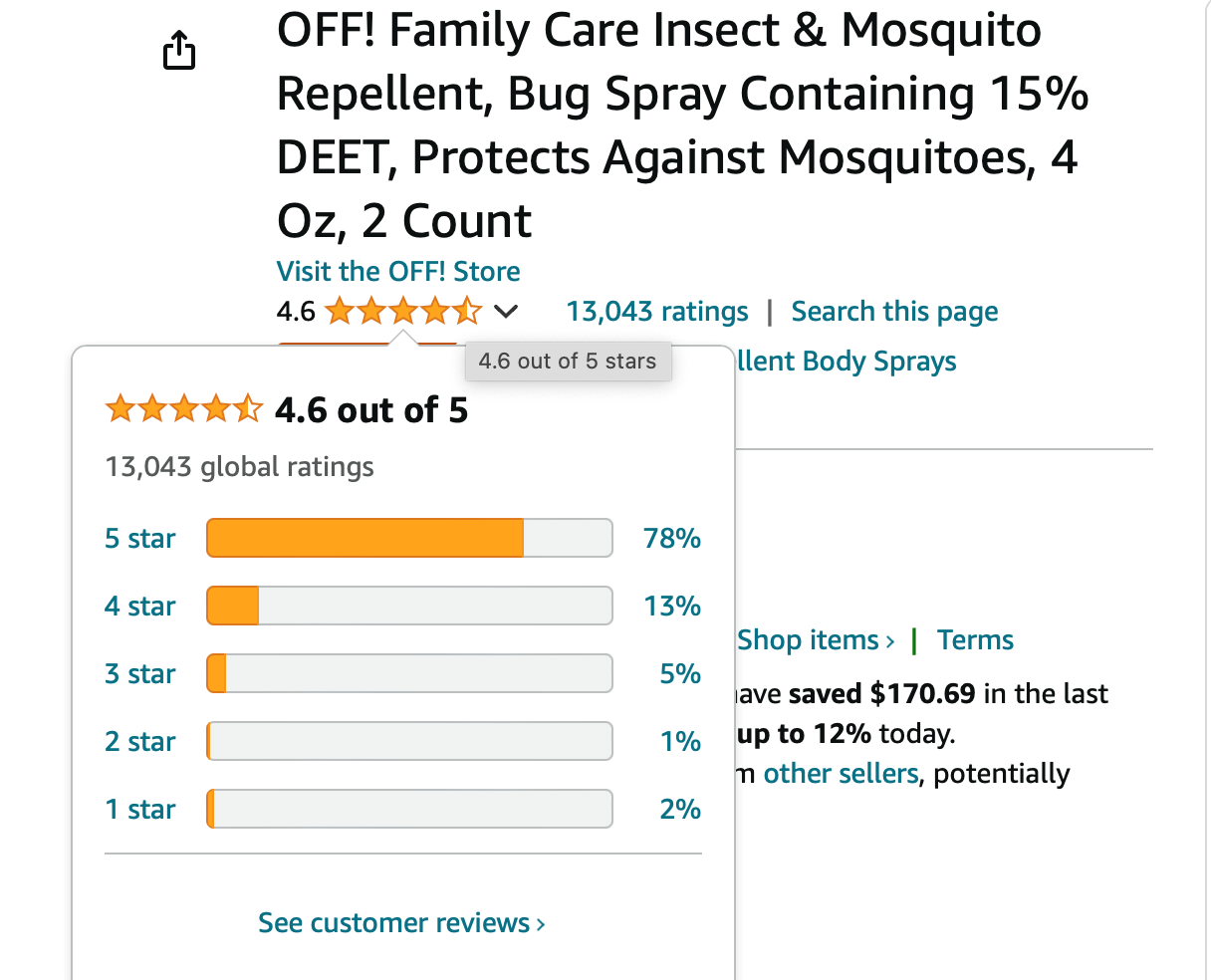The image size is (1211, 980).
Task: Visit the OFF! Store link
Action: tap(398, 271)
